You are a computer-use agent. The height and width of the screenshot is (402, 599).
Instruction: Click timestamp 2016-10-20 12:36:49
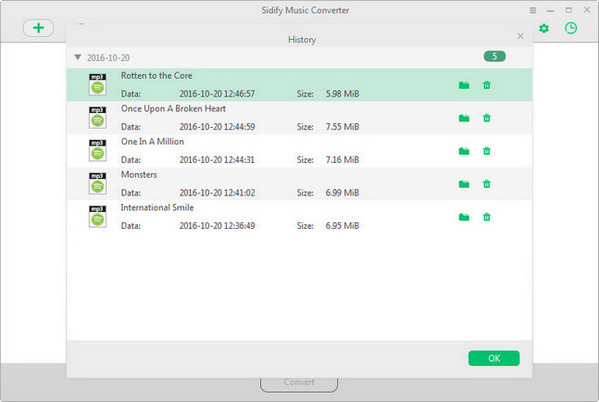(217, 225)
